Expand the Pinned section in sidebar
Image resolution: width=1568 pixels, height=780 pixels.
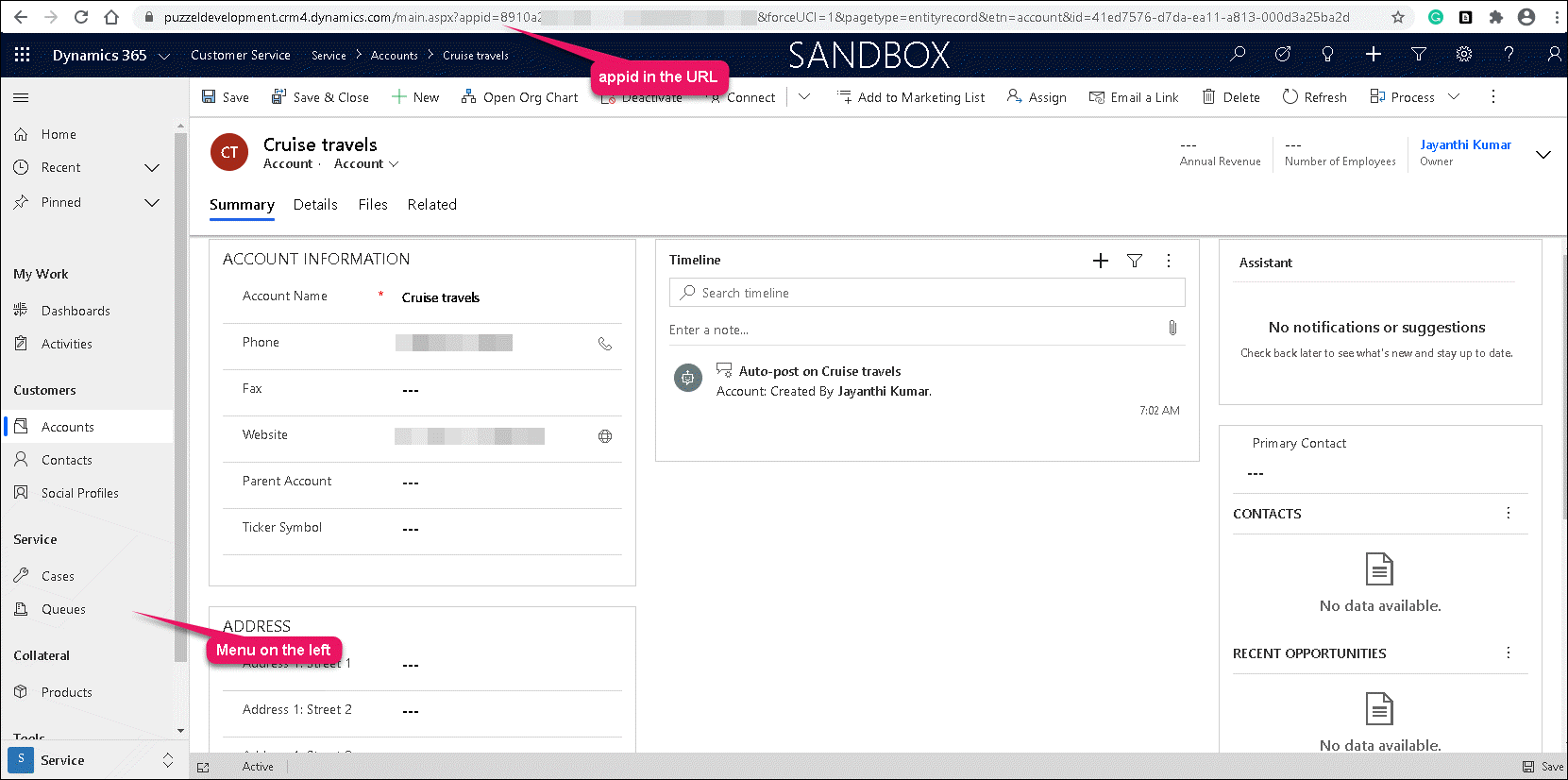pos(151,203)
